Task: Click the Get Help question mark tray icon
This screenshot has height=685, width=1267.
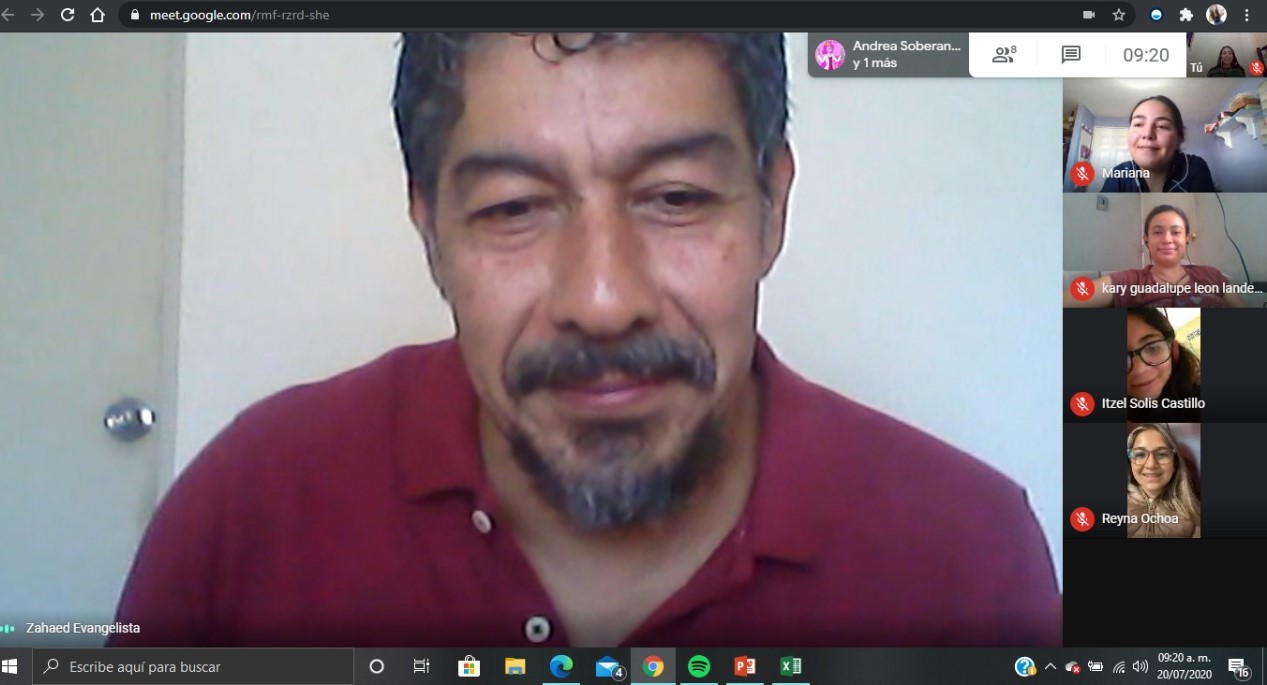Action: (x=1025, y=667)
